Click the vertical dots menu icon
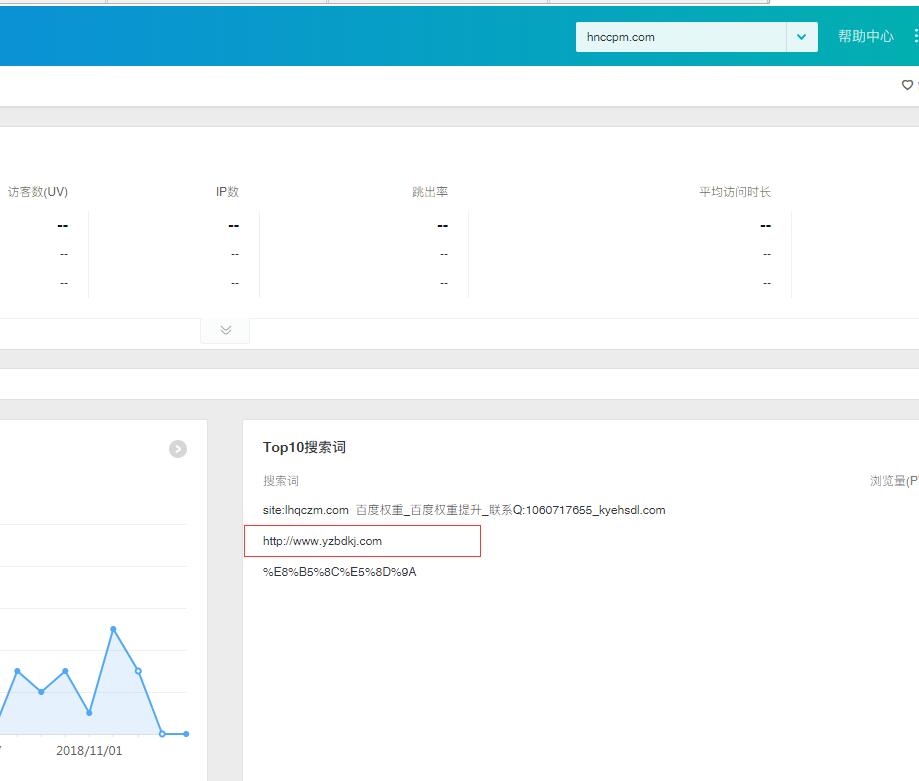 tap(915, 36)
